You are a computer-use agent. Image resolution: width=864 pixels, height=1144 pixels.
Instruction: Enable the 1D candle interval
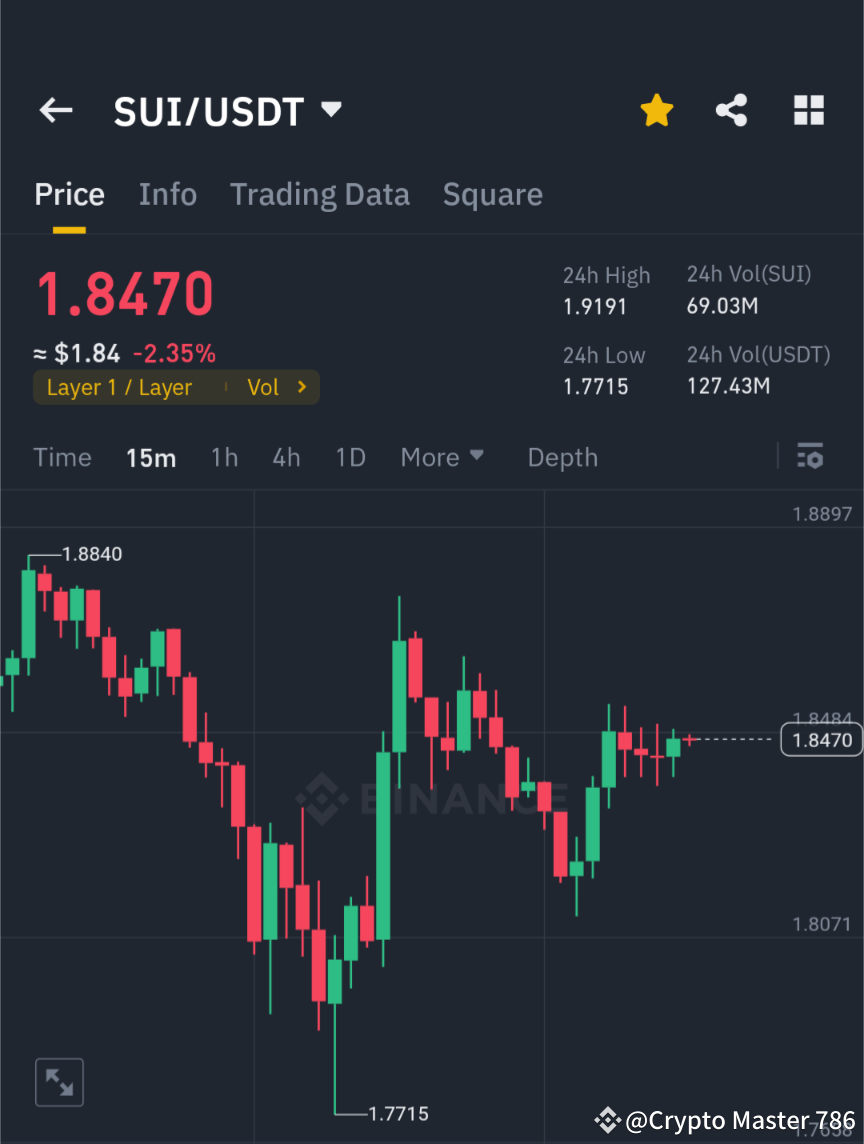350,457
